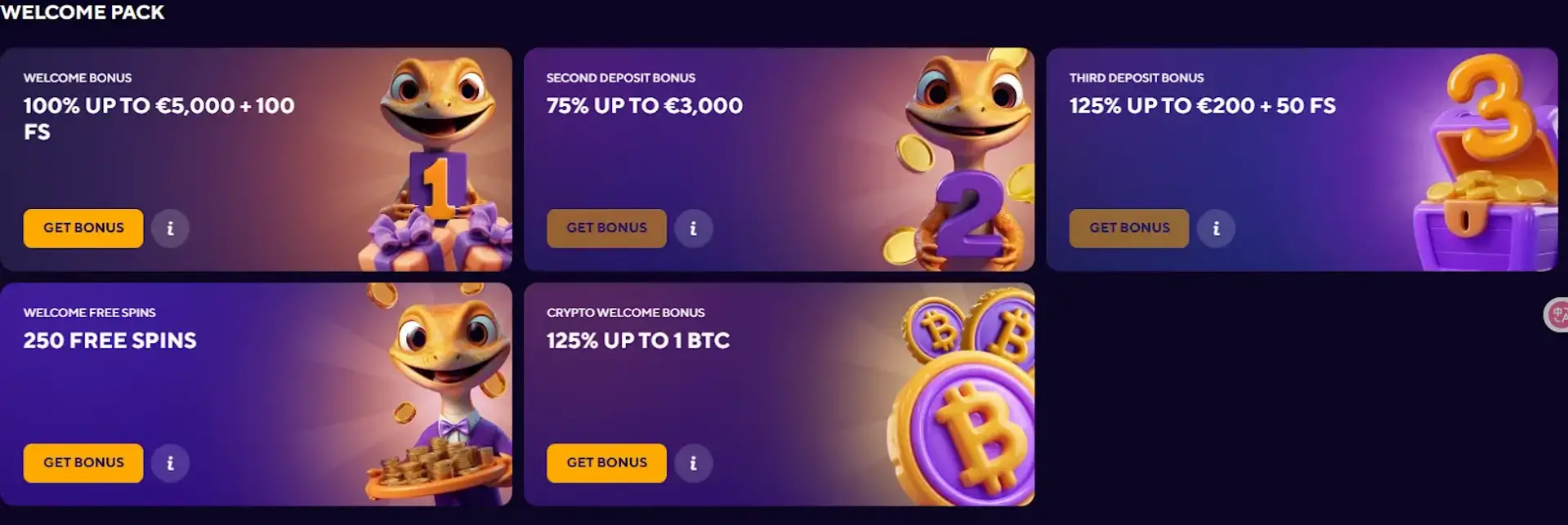Click the translate icon at right edge
This screenshot has width=1568, height=525.
pyautogui.click(x=1556, y=315)
